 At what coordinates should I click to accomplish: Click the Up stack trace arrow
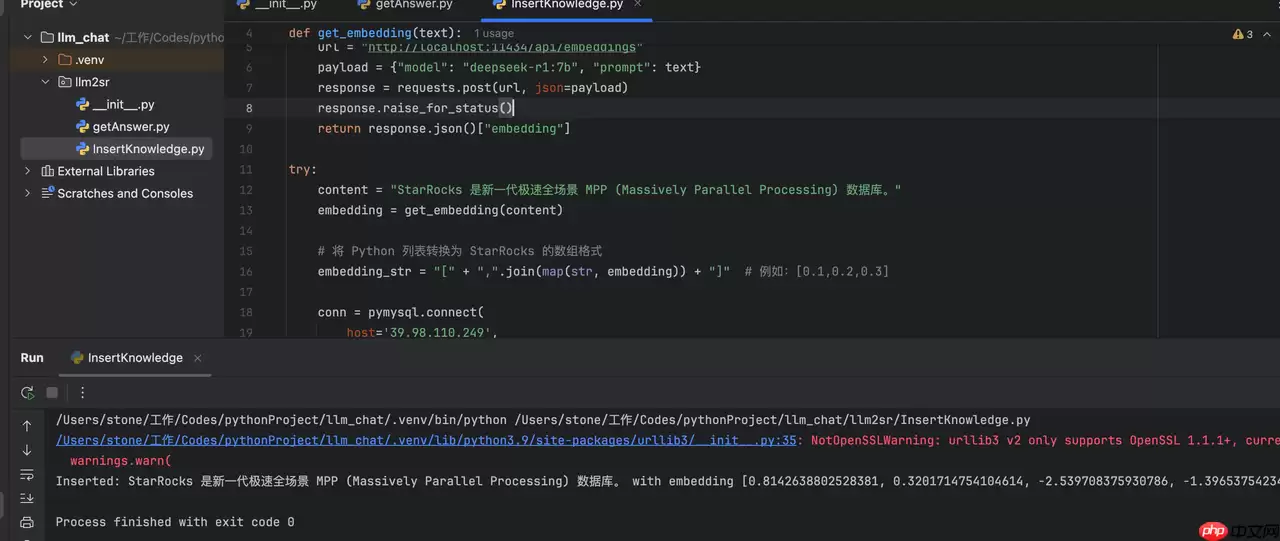tap(27, 425)
